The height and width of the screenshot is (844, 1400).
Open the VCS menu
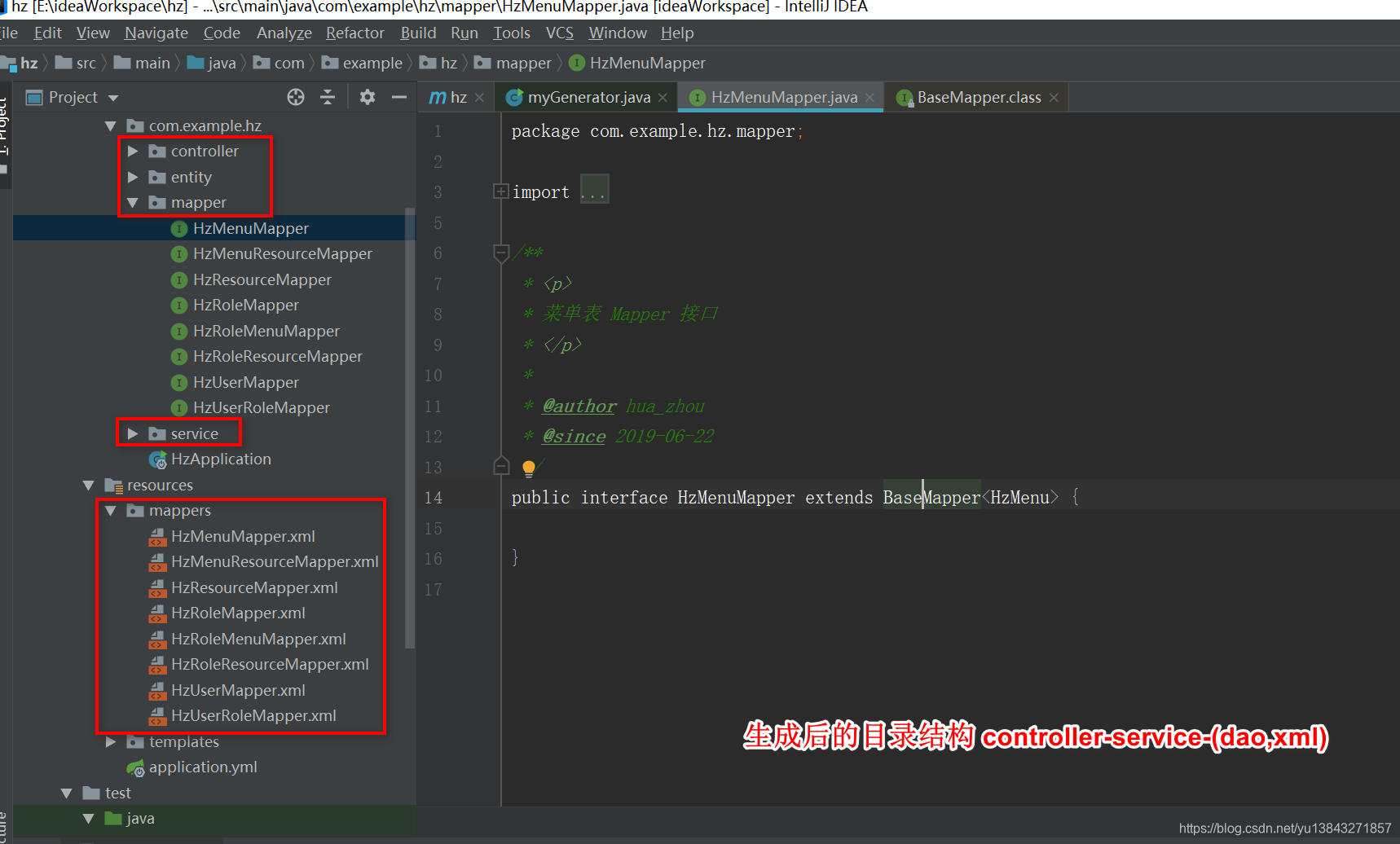(x=559, y=33)
